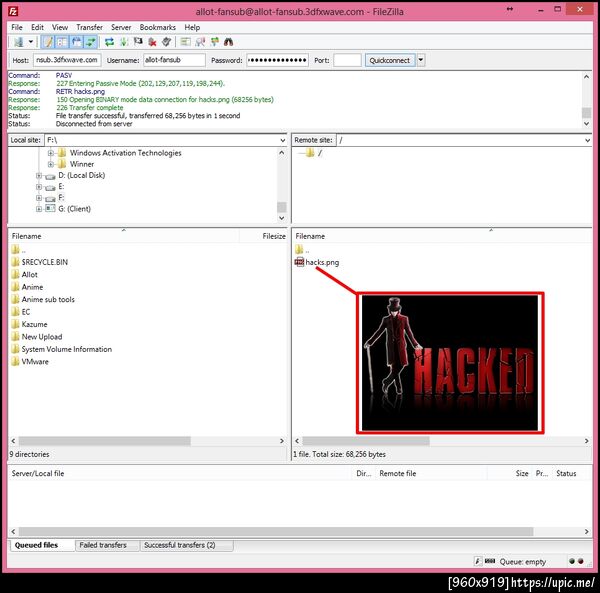This screenshot has height=593, width=600.
Task: Select the Anime folder
Action: click(32, 287)
